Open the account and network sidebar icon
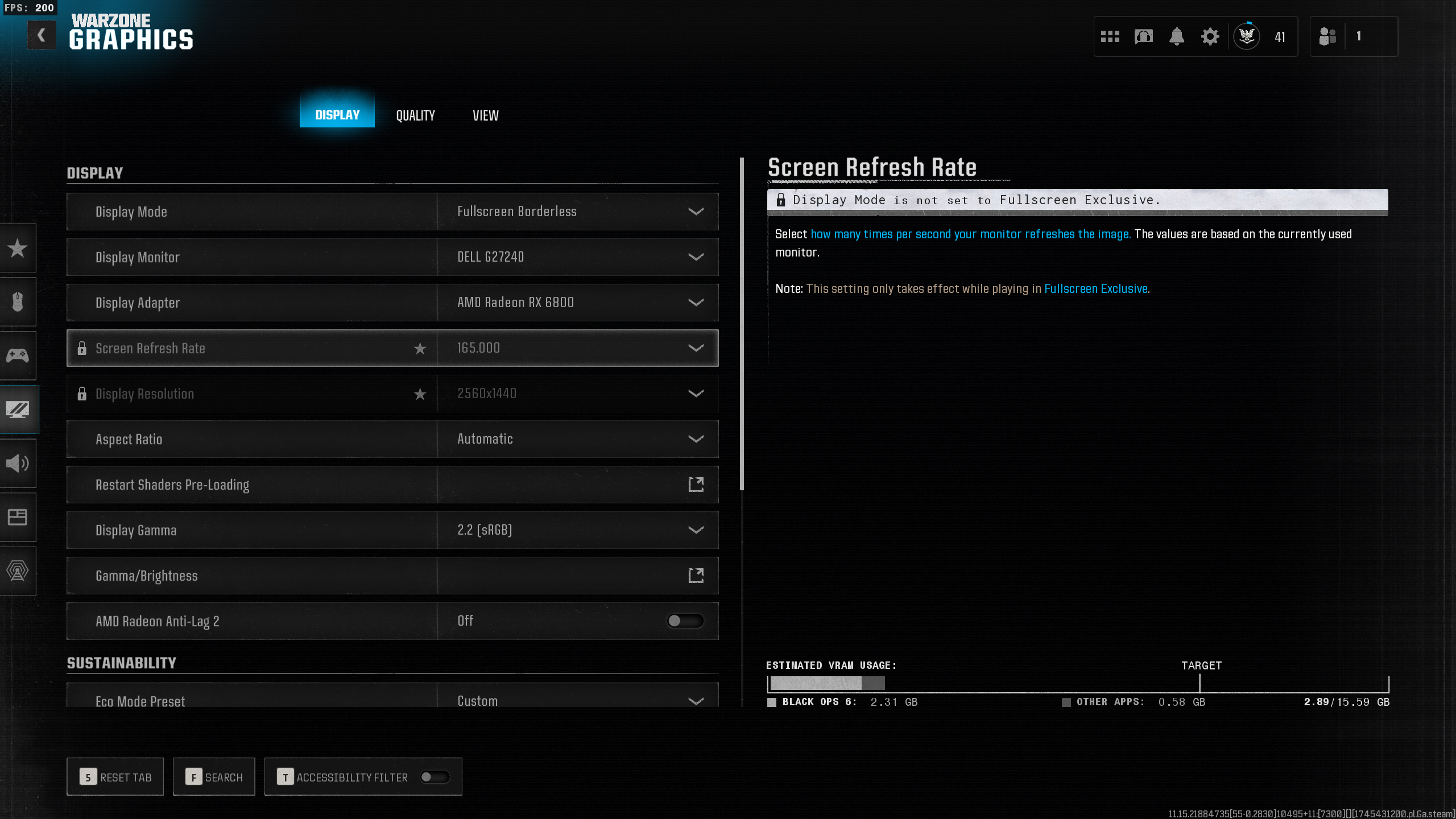 pos(18,570)
